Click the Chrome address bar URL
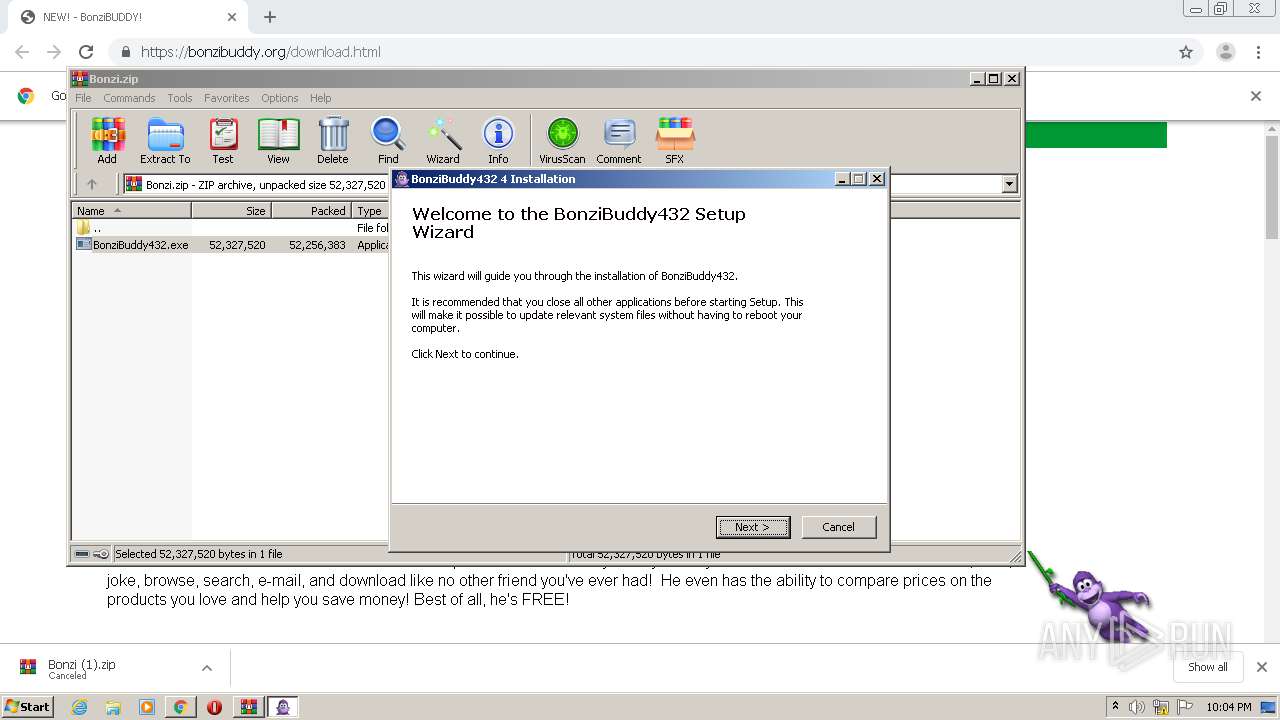The height and width of the screenshot is (720, 1280). pos(261,52)
